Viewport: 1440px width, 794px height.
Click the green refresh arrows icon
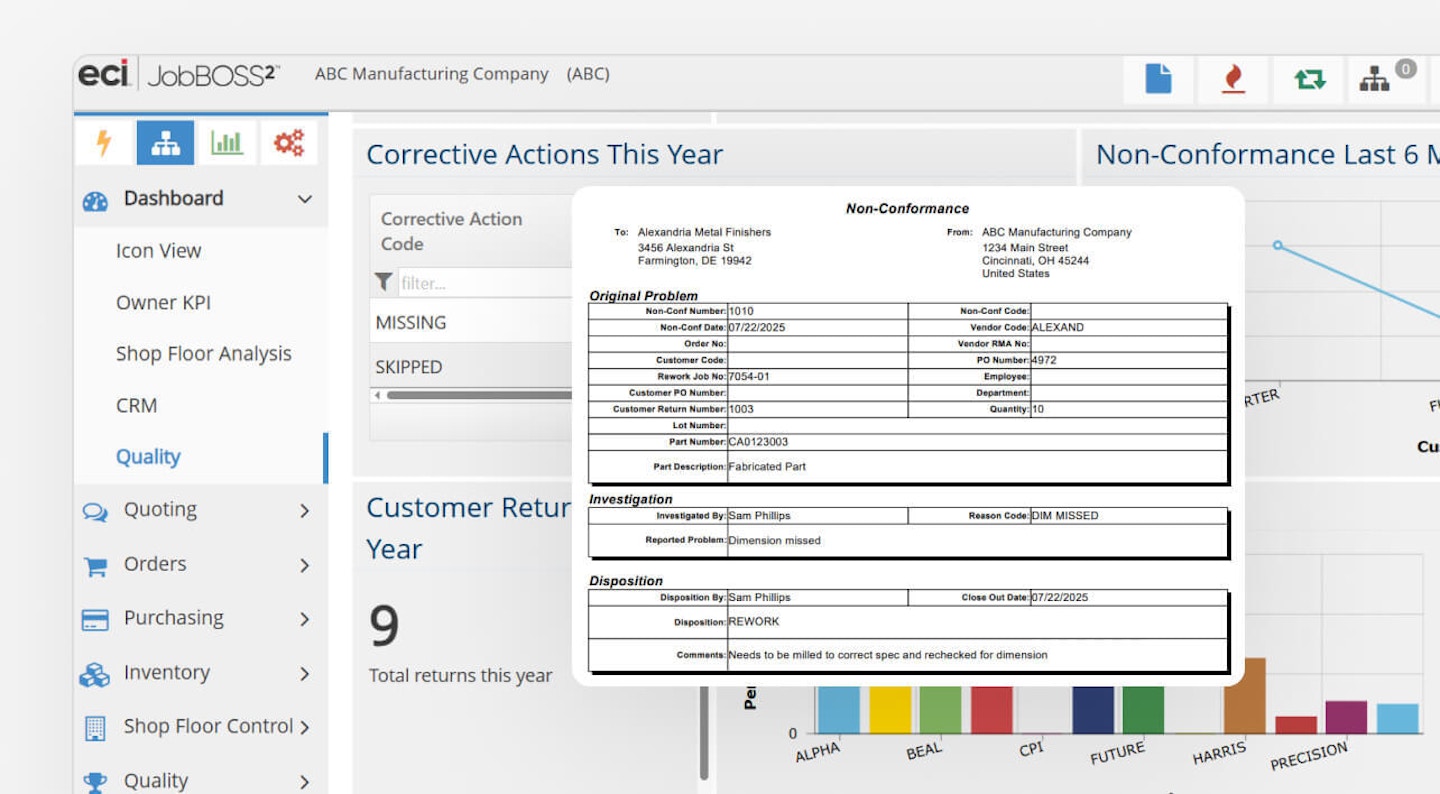click(1310, 79)
